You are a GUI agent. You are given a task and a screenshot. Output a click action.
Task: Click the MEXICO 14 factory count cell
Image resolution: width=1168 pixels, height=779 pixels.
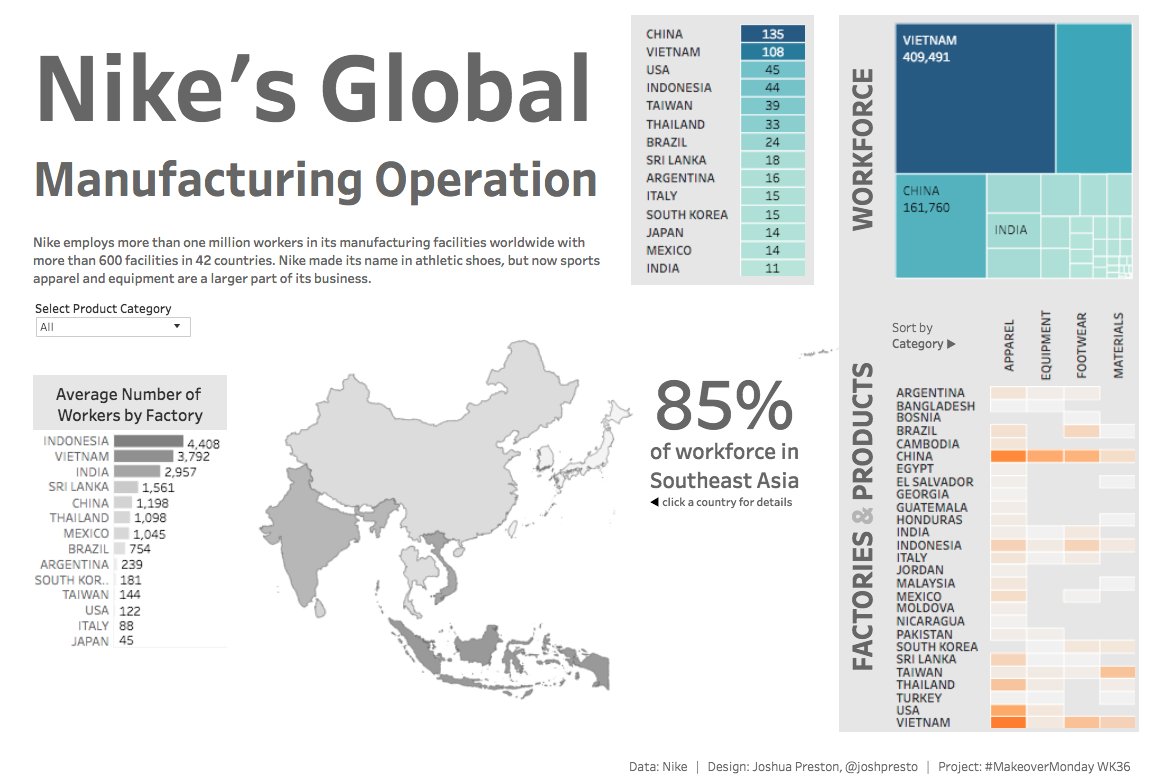772,250
